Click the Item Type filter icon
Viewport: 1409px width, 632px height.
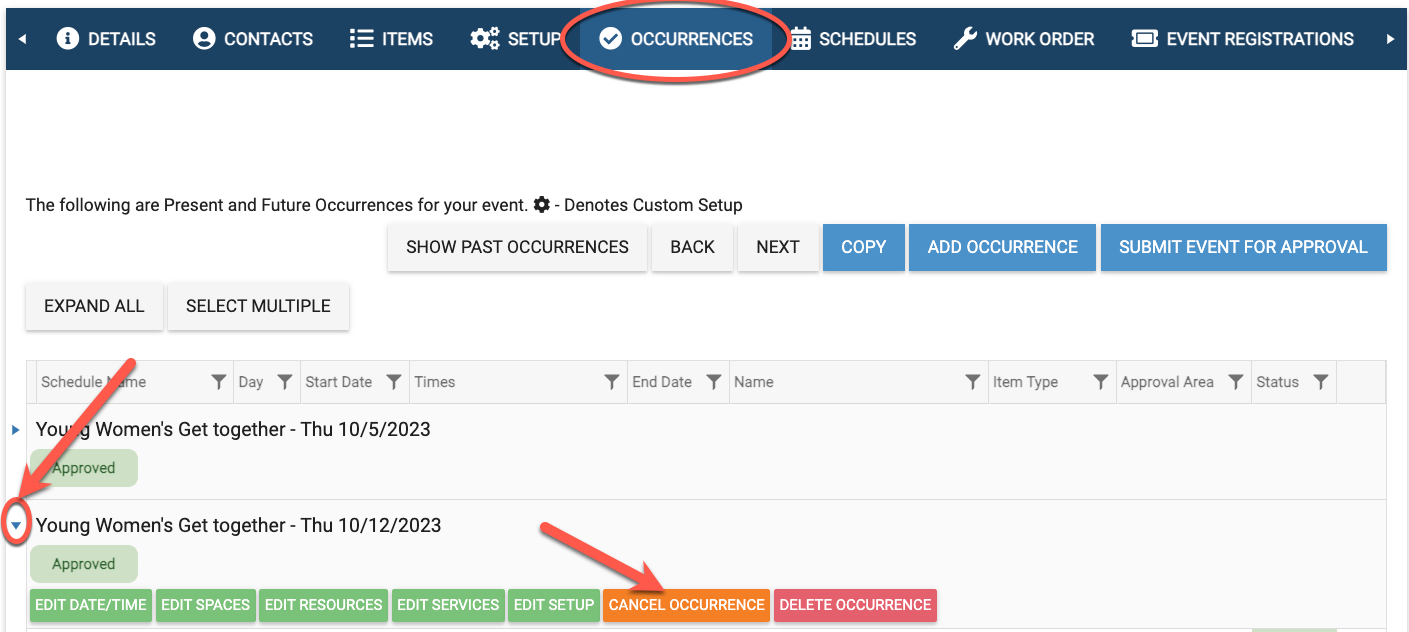coord(1100,382)
